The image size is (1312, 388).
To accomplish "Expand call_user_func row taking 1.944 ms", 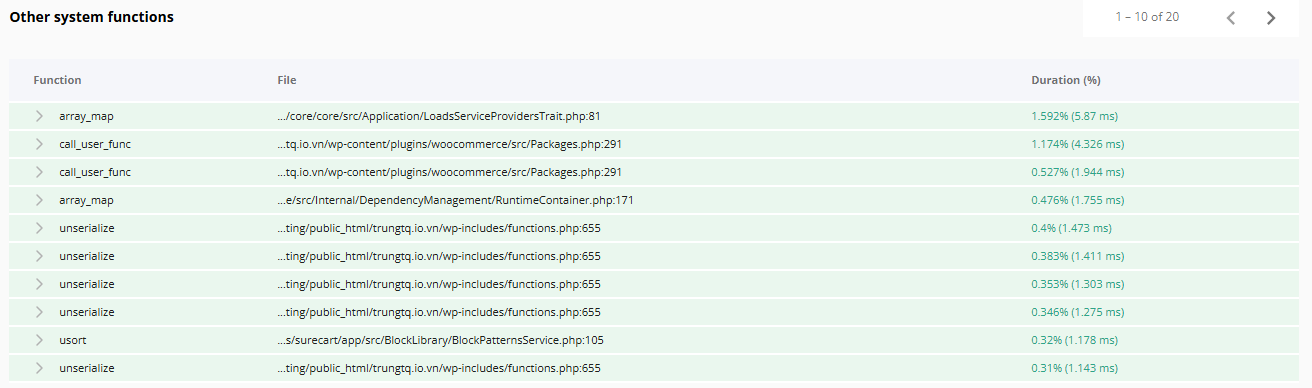I will pyautogui.click(x=39, y=172).
